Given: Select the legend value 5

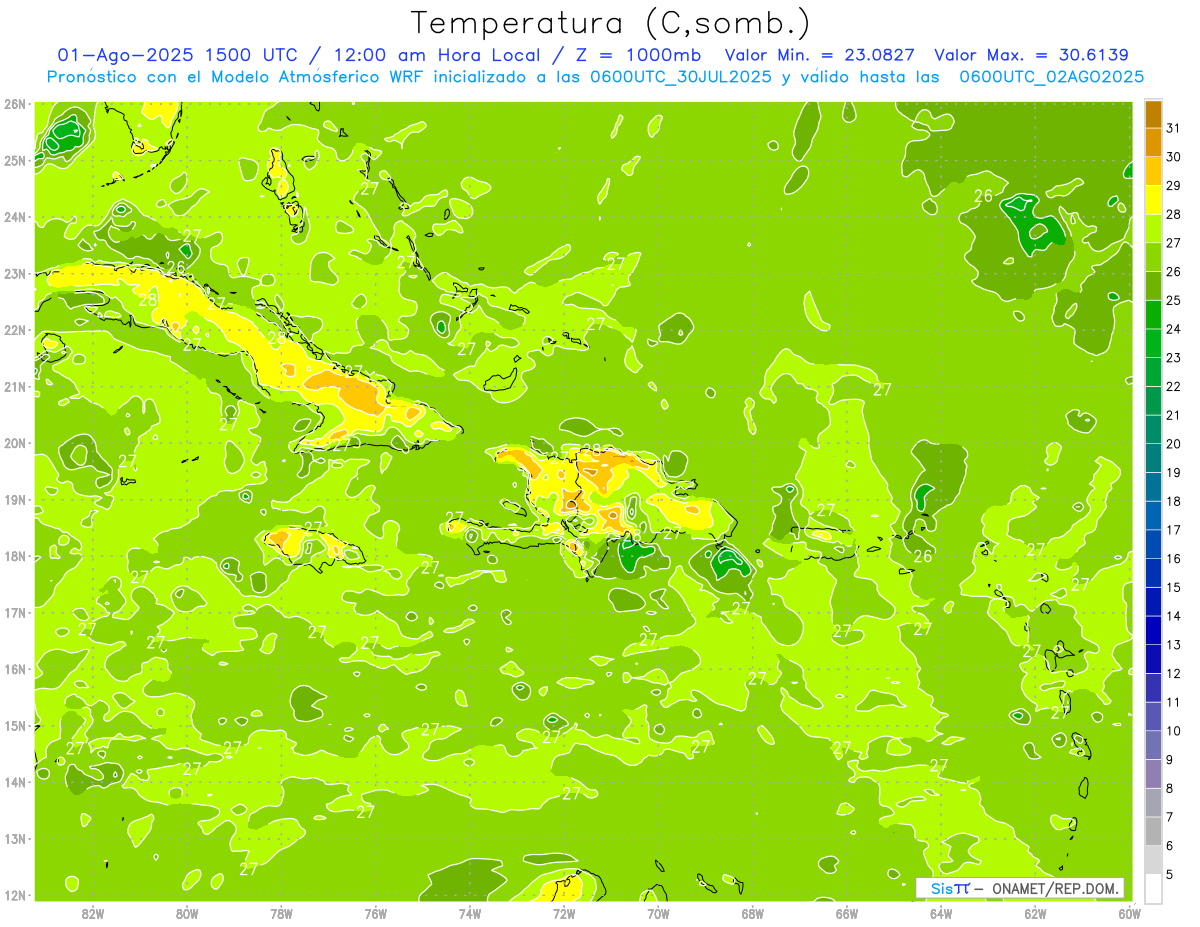Looking at the screenshot, I should tap(1169, 875).
